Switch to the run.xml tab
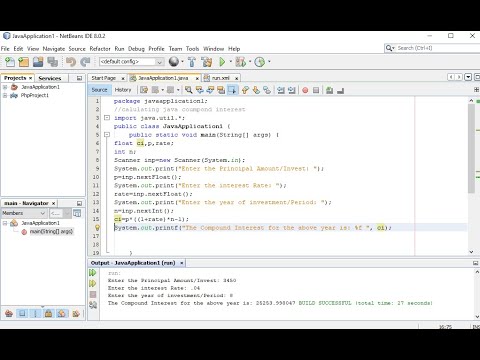Screen dimensions: 480x360 click(220, 78)
